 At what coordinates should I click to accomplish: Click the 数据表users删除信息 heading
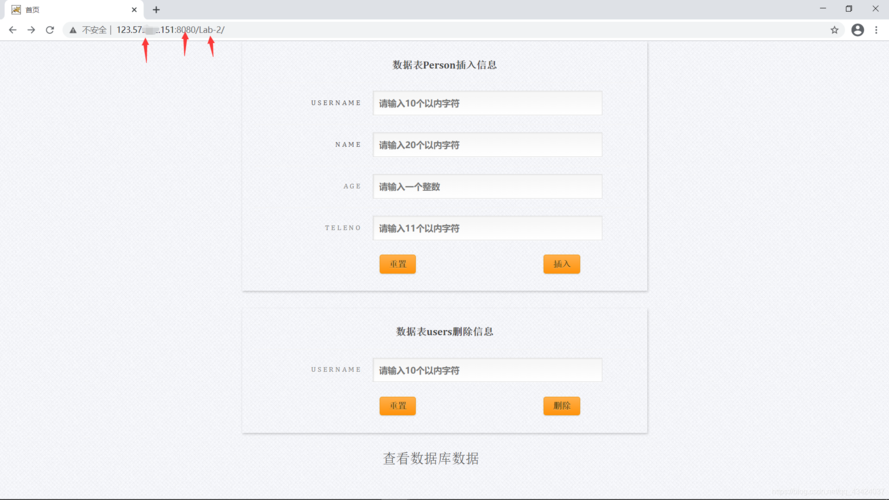click(444, 332)
